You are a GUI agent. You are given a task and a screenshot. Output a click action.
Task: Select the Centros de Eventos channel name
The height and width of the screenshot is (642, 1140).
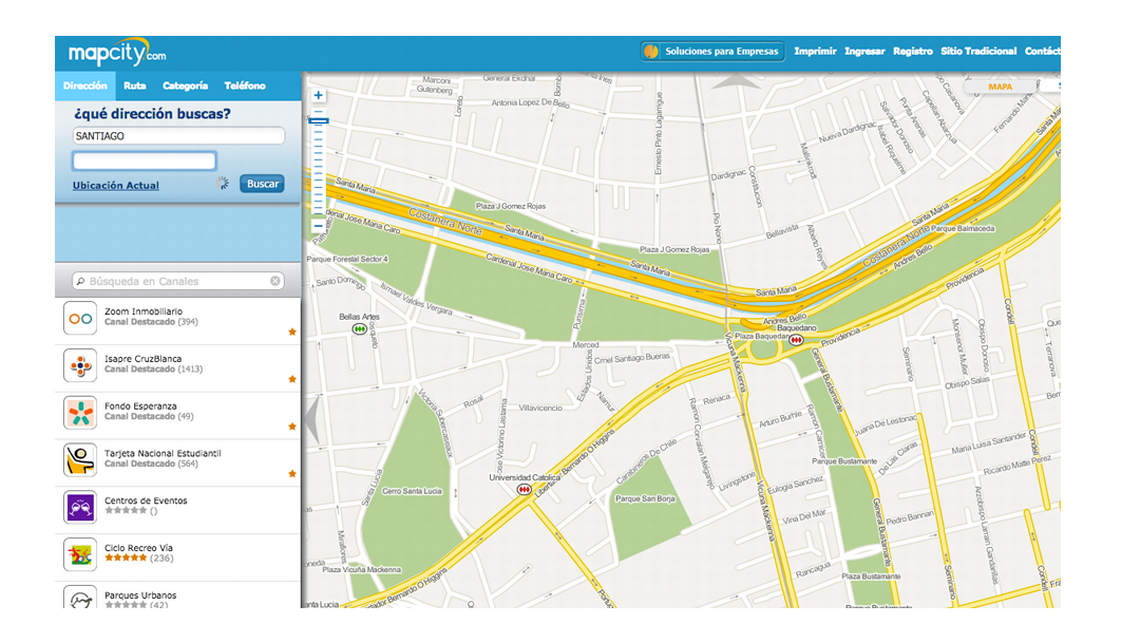pos(145,500)
